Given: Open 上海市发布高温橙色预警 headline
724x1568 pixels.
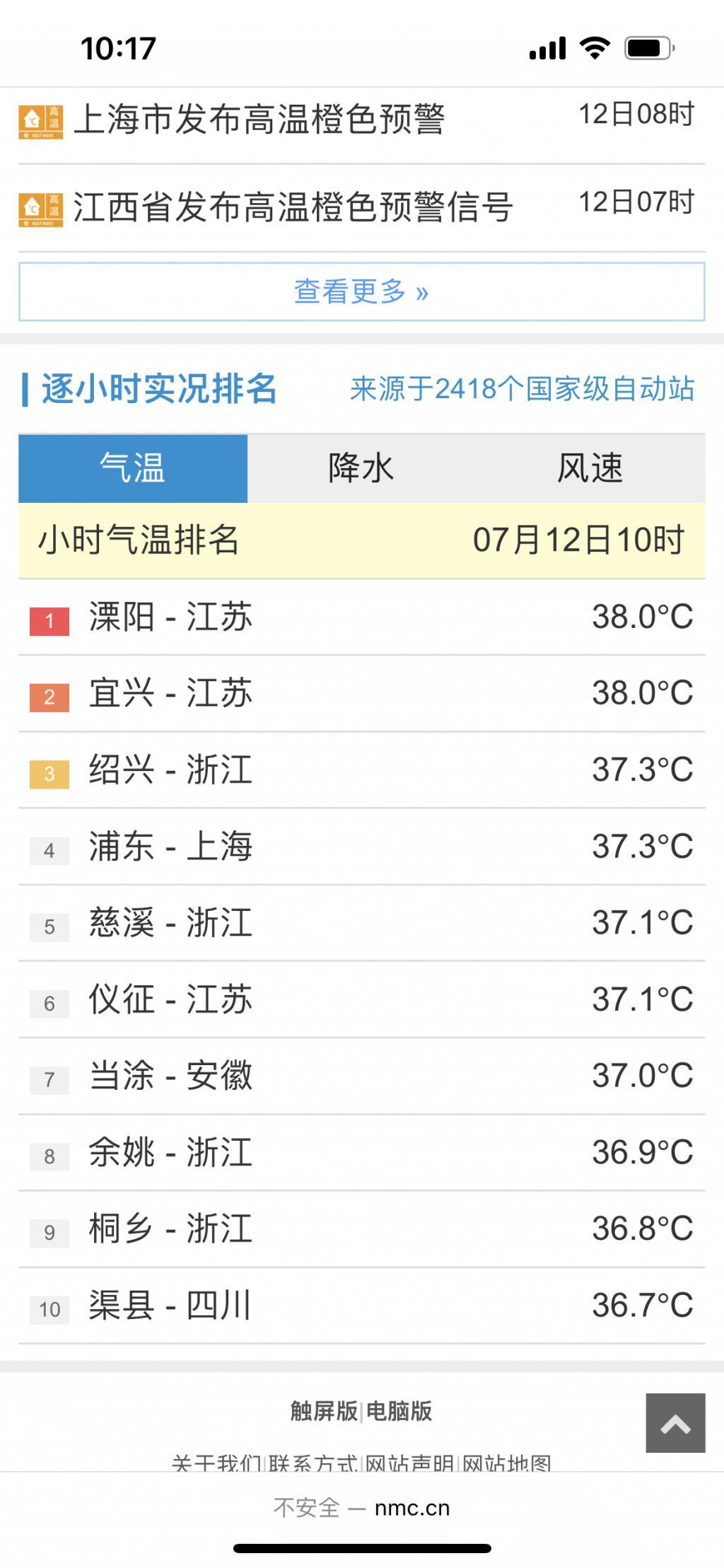Looking at the screenshot, I should (259, 119).
